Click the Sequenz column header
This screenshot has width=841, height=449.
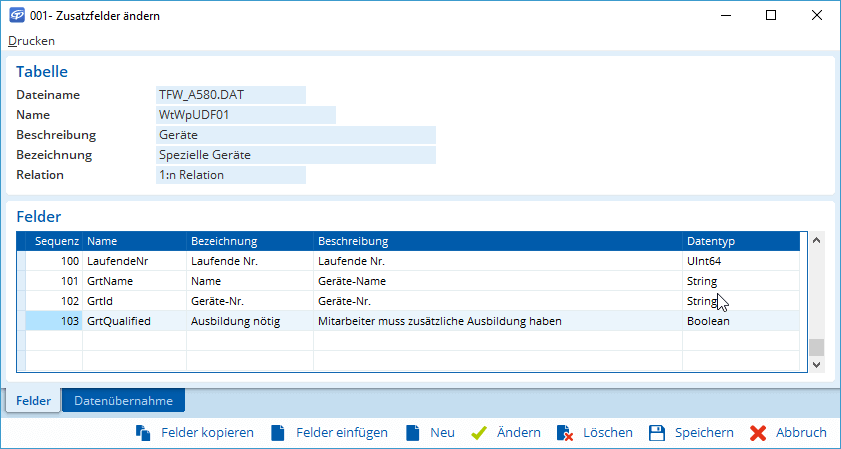point(56,241)
